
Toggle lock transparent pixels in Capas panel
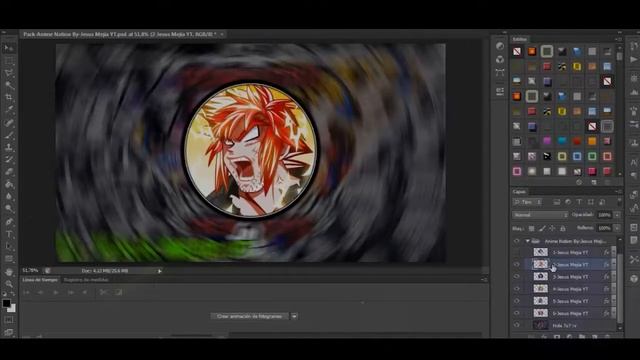click(x=531, y=229)
